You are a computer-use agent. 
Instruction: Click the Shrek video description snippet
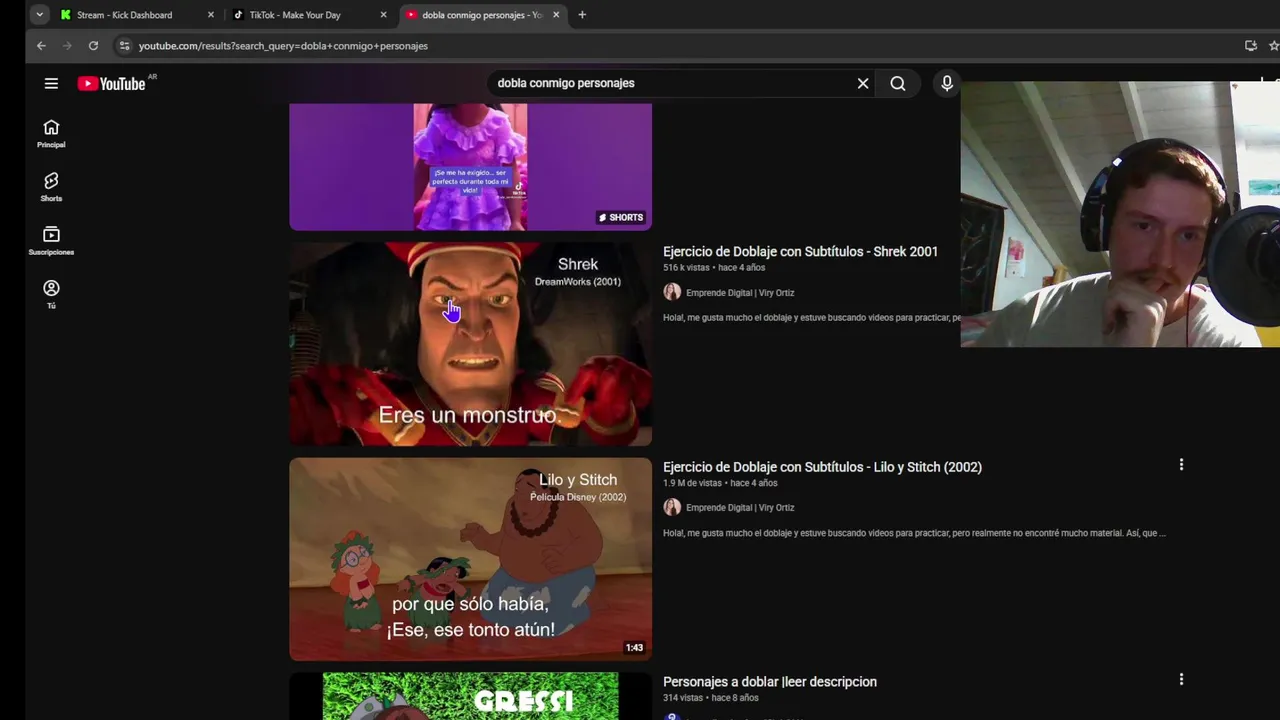click(x=812, y=318)
